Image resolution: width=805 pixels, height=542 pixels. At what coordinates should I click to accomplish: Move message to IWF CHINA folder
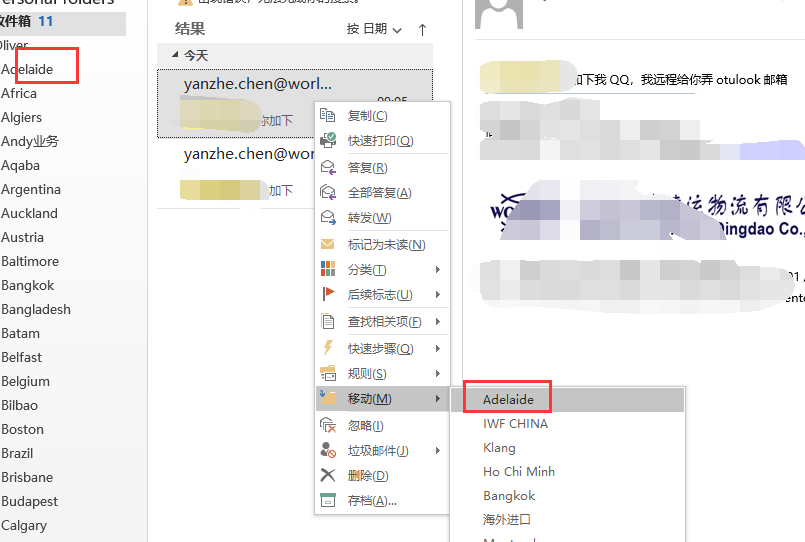(567, 423)
